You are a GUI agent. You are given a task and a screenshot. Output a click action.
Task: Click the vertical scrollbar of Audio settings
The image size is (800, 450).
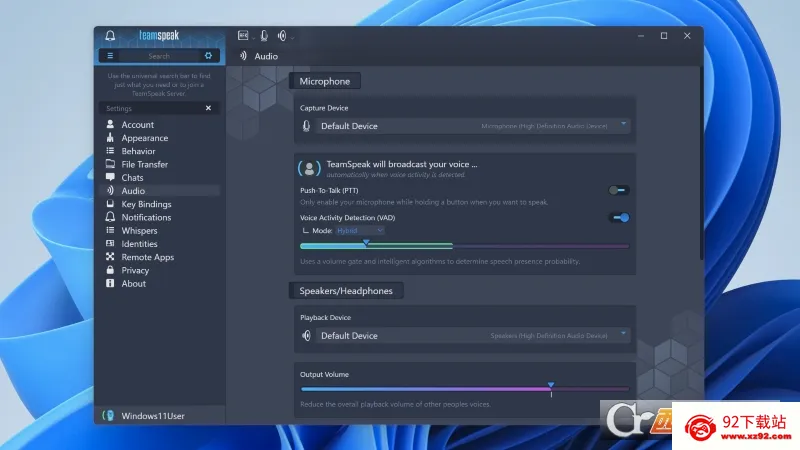702,163
